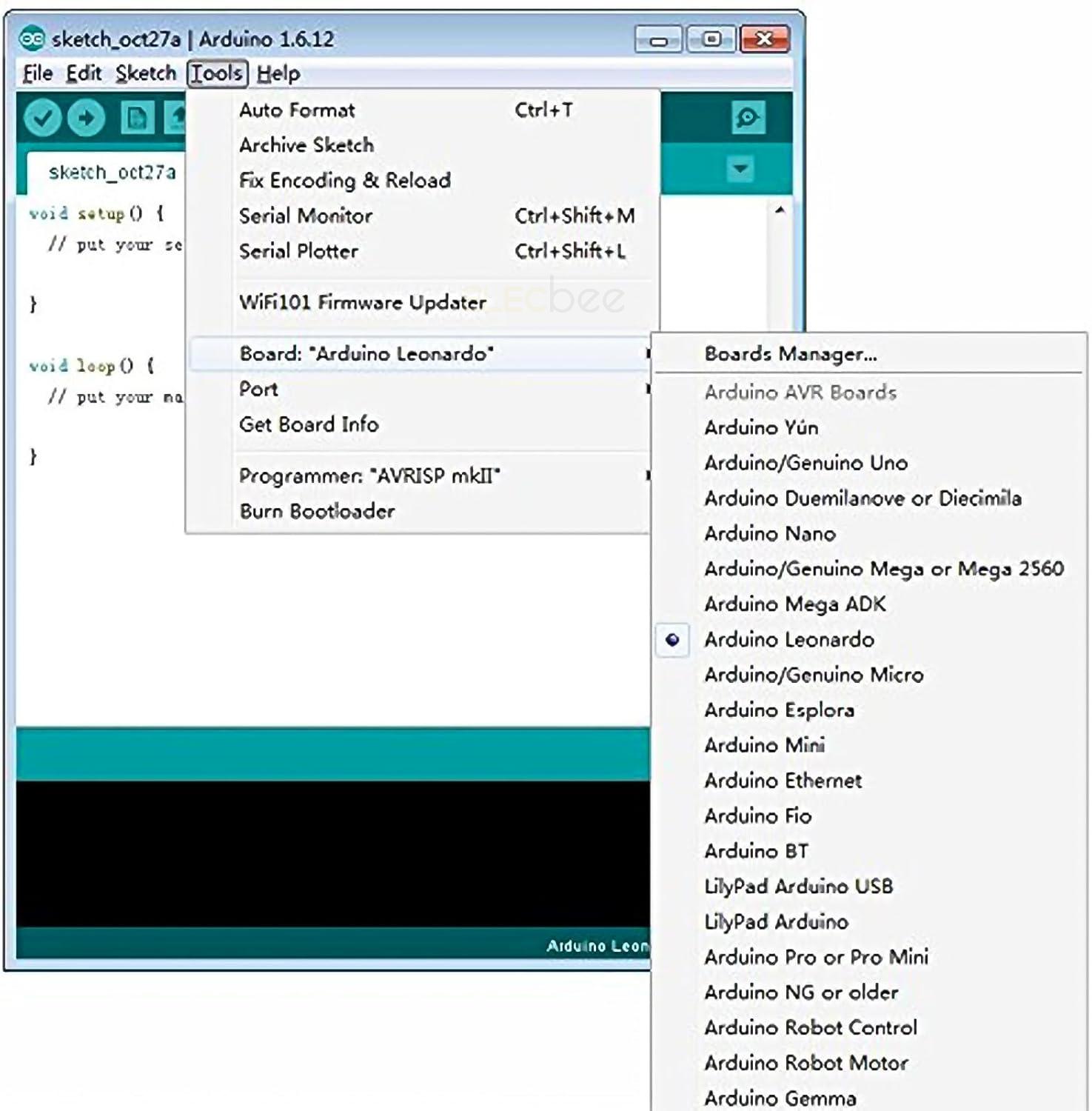Viewport: 1092px width, 1111px height.
Task: Open the tab options dropdown arrow
Action: click(x=740, y=169)
